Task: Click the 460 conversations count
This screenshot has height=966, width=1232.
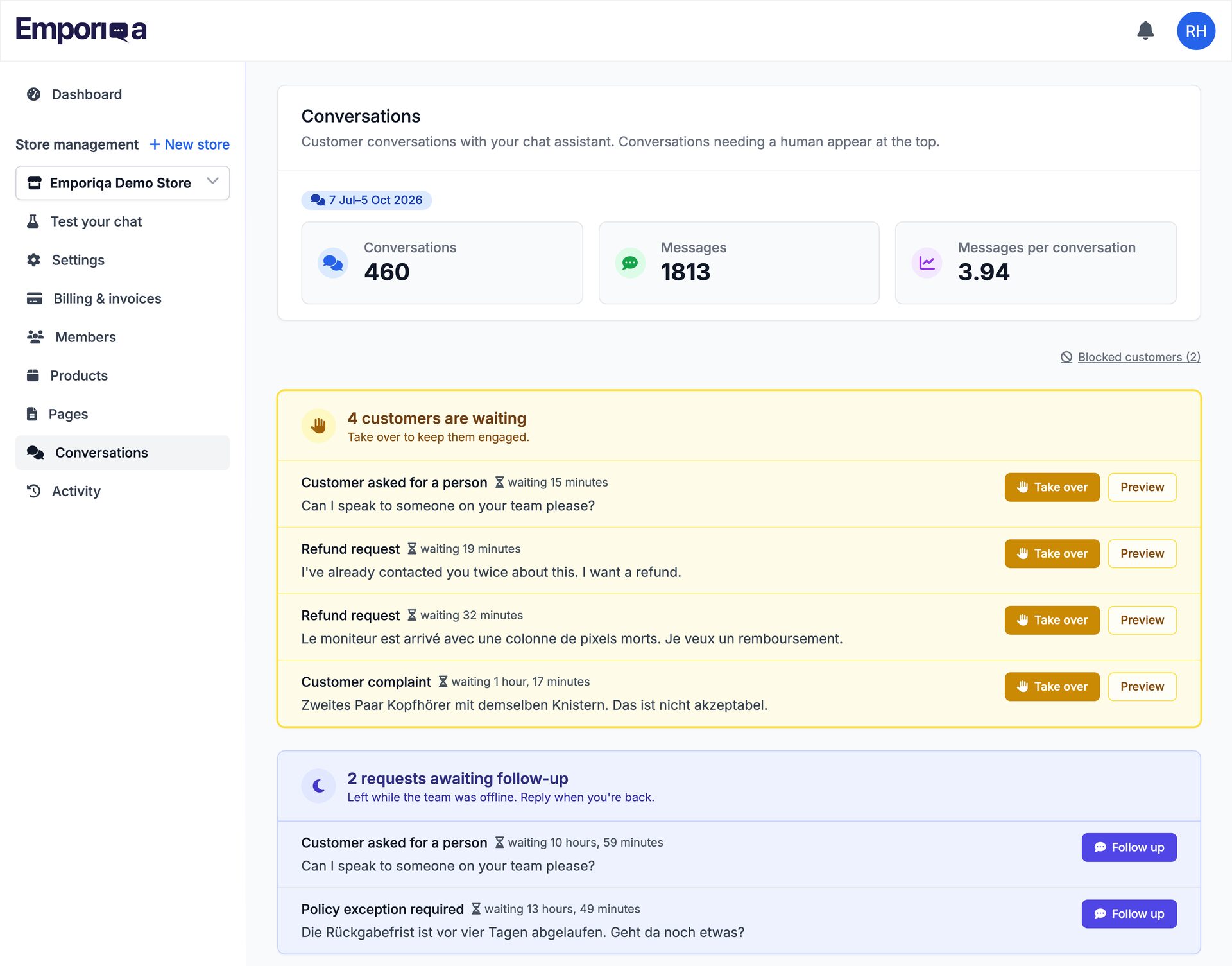Action: (x=387, y=272)
